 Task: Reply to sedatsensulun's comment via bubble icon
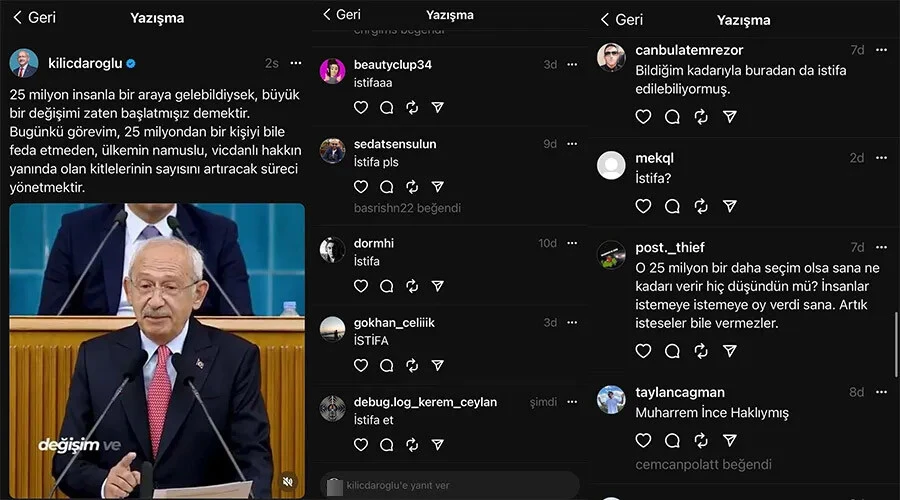pos(386,187)
